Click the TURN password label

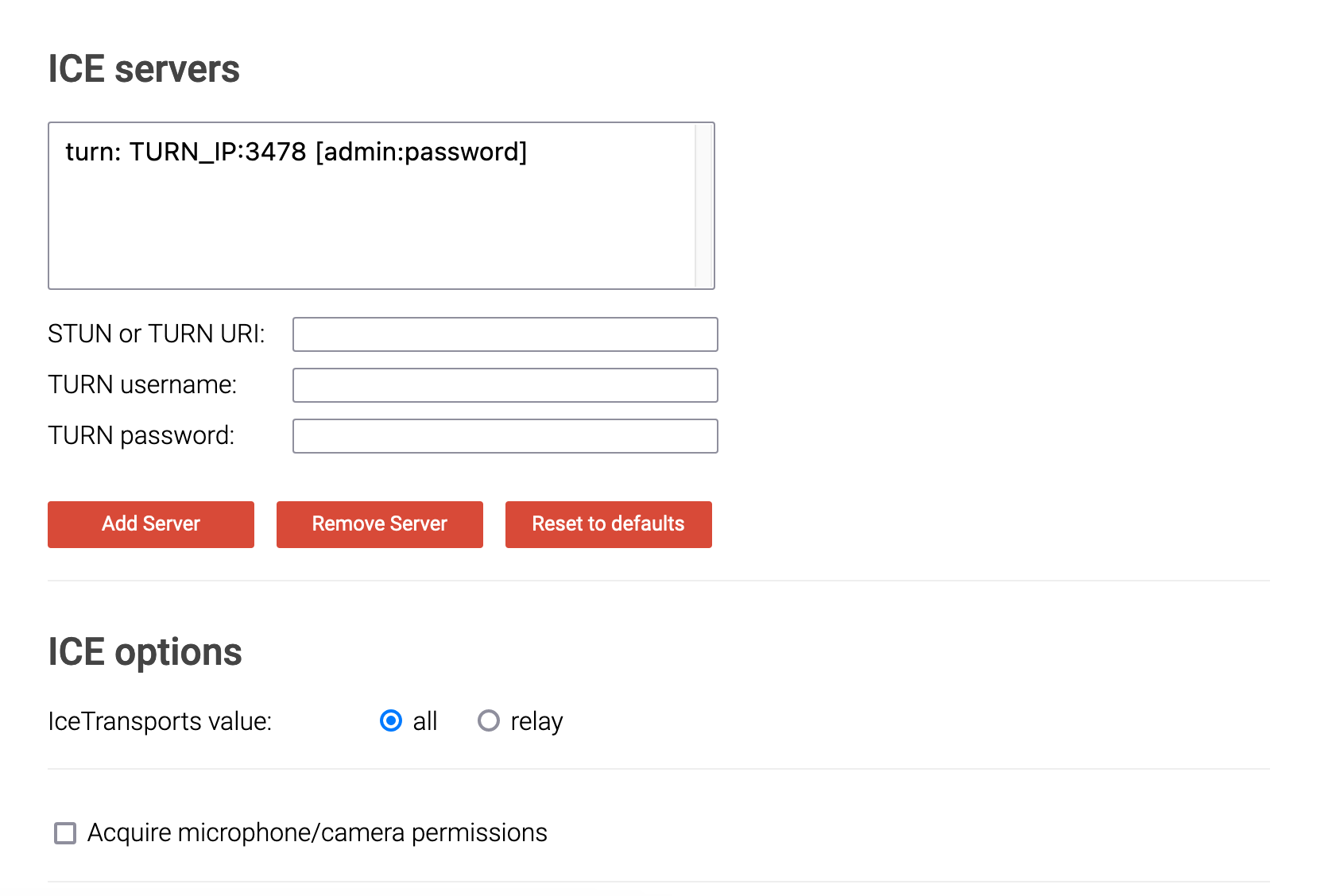(x=141, y=435)
